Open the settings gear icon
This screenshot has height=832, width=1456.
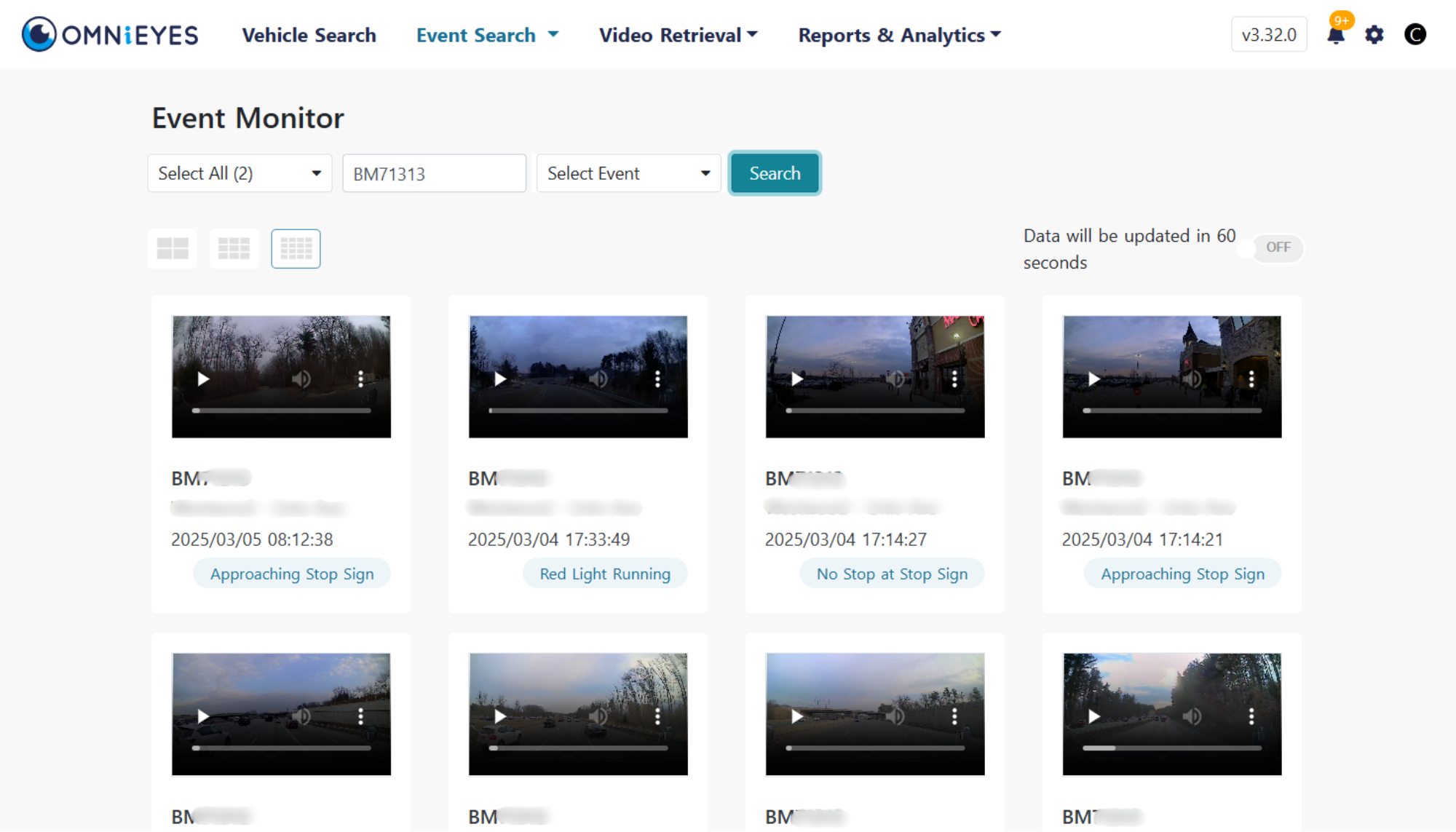(x=1374, y=35)
